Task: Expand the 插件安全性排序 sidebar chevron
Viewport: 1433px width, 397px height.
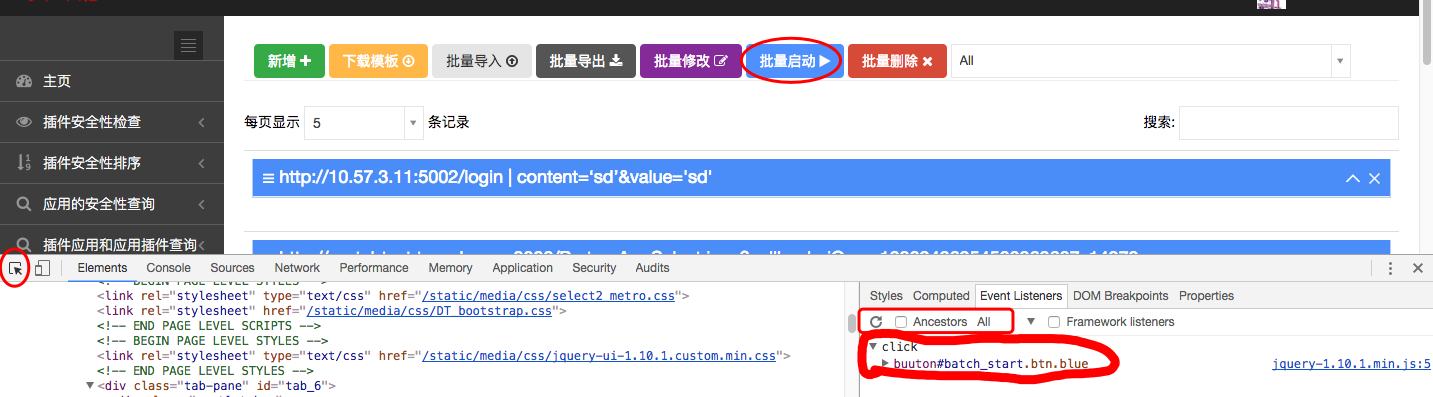Action: (x=202, y=163)
